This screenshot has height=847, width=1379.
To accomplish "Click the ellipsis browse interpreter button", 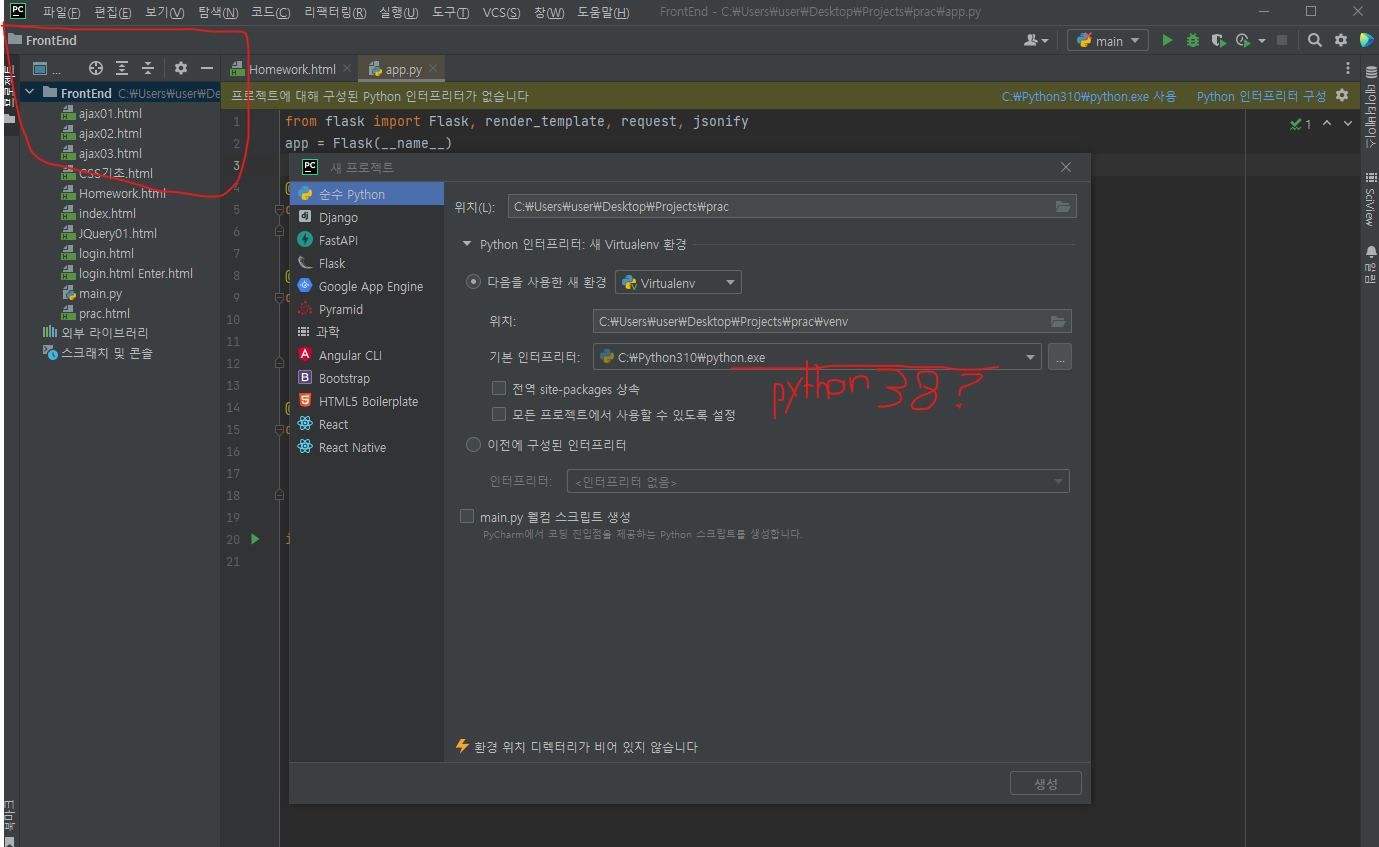I will [1060, 357].
